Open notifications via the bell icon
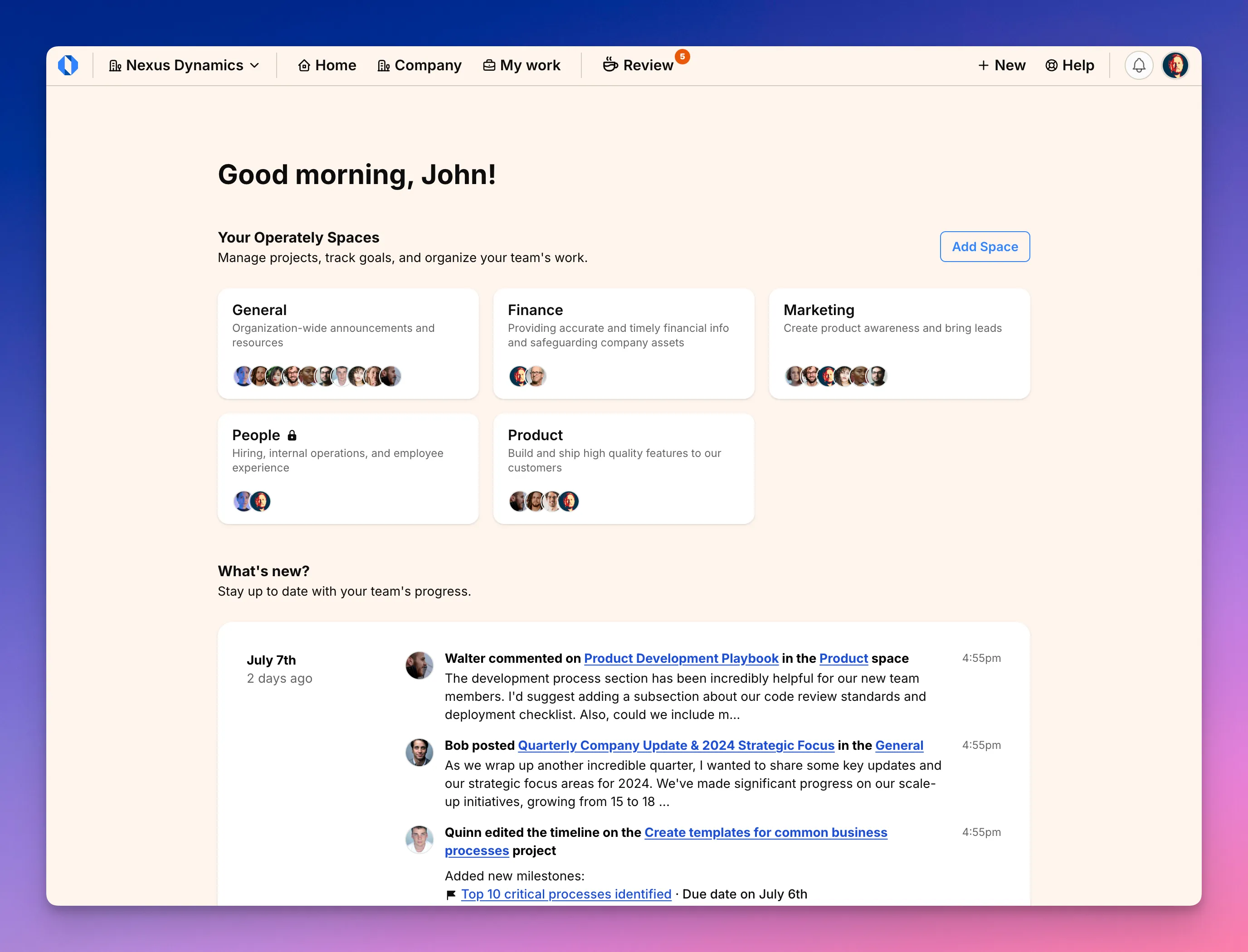The width and height of the screenshot is (1248, 952). point(1139,64)
